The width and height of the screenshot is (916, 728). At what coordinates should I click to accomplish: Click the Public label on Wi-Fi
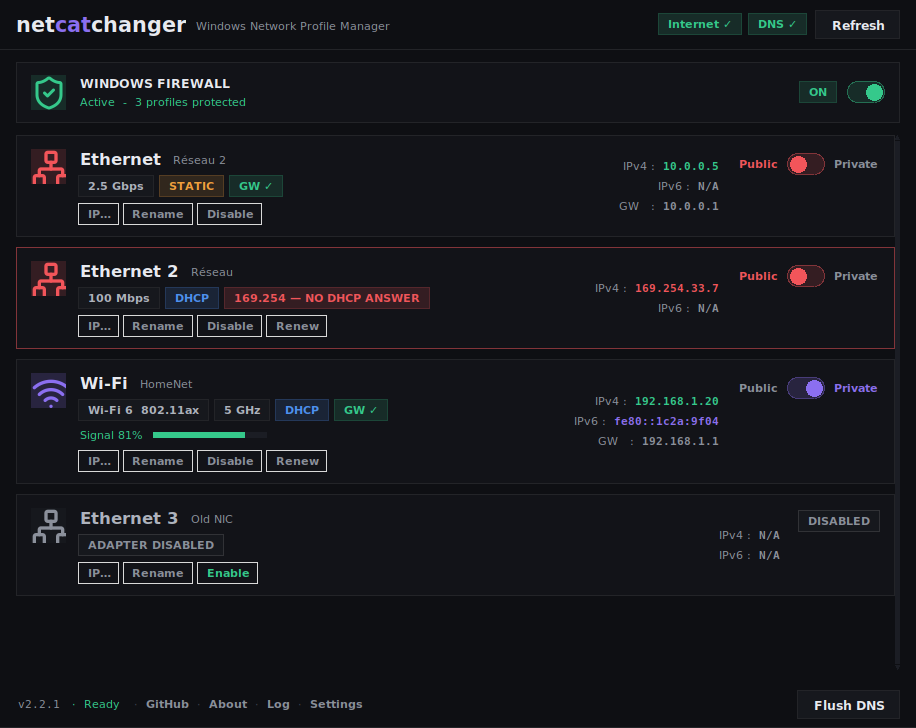pyautogui.click(x=758, y=389)
